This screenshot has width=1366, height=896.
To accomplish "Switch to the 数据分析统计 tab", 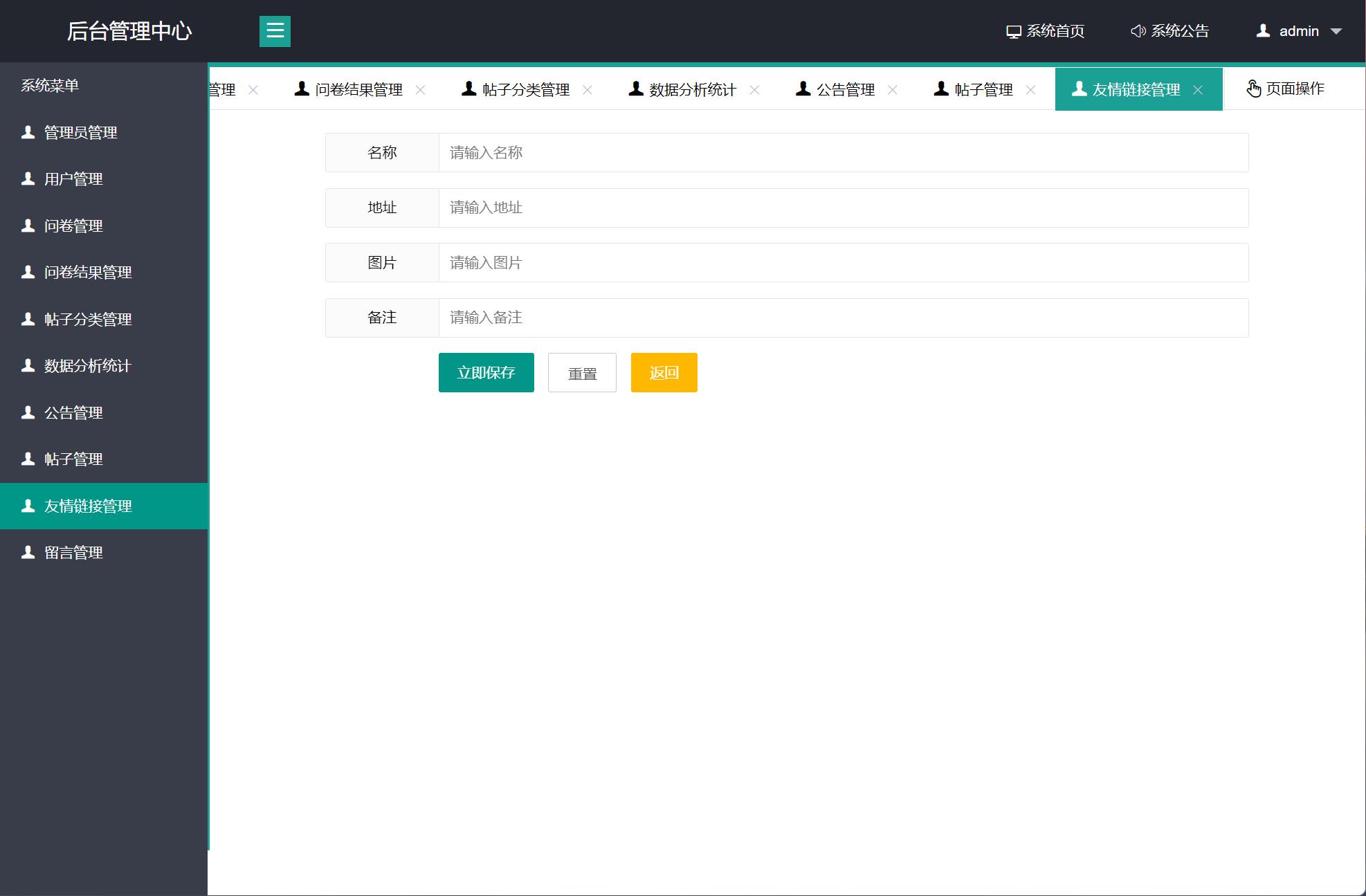I will [x=692, y=89].
